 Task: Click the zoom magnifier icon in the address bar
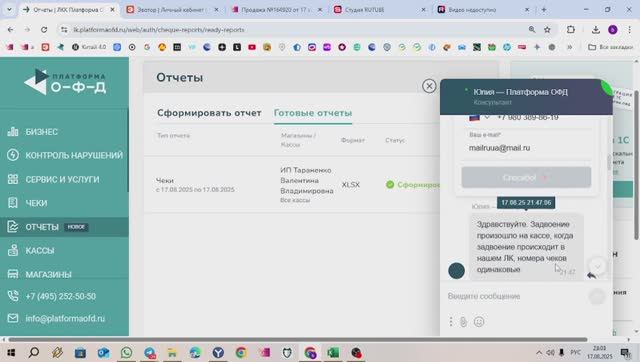(532, 29)
